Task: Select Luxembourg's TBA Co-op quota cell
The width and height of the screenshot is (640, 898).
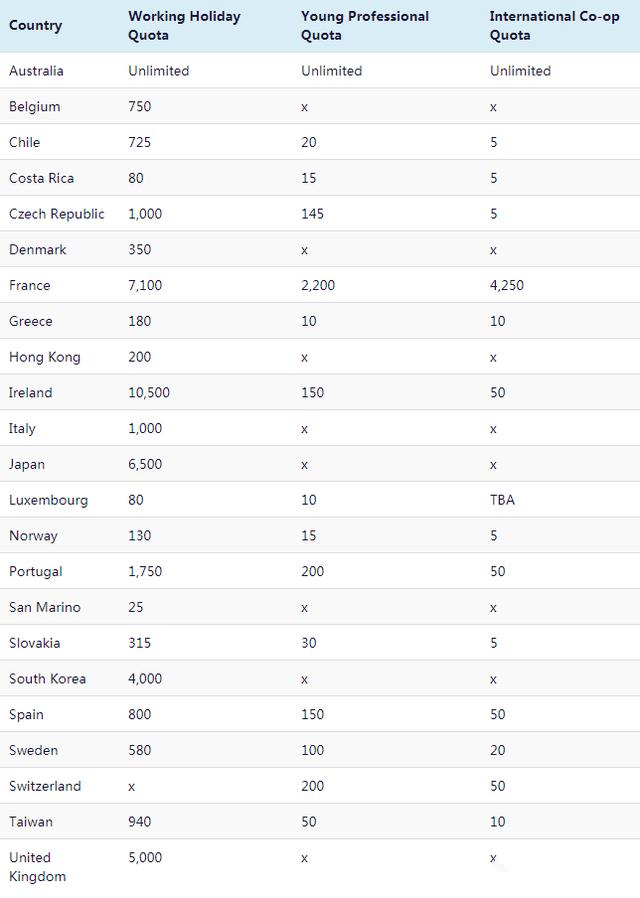Action: click(503, 500)
